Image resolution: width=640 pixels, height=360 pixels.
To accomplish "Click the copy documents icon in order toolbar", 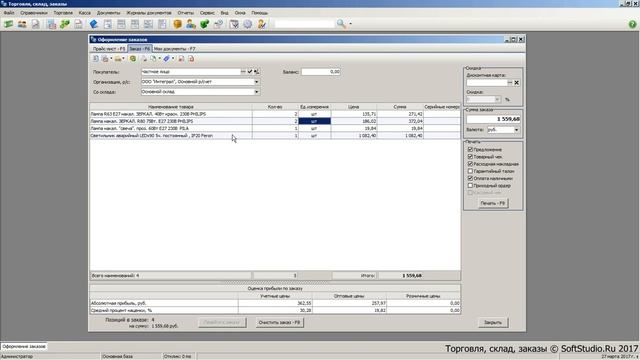I will click(153, 59).
